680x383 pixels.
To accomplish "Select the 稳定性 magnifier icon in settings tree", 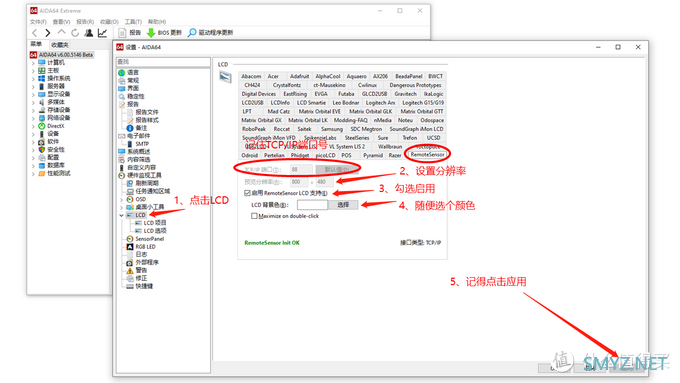I will 122,96.
